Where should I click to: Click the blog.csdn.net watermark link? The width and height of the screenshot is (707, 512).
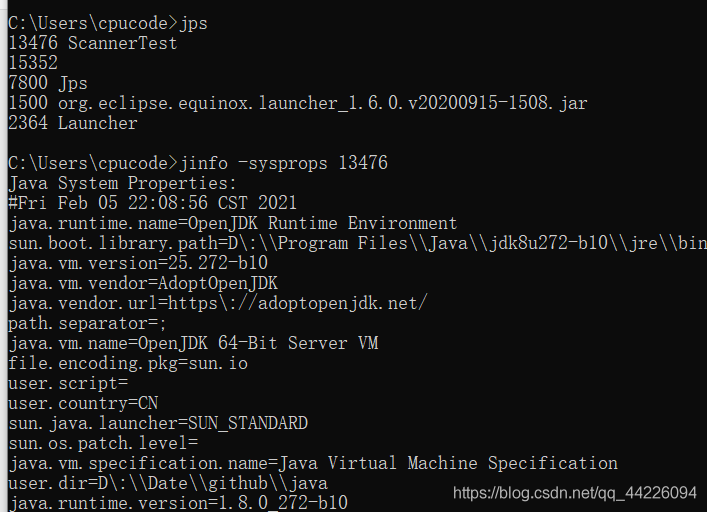coord(575,493)
